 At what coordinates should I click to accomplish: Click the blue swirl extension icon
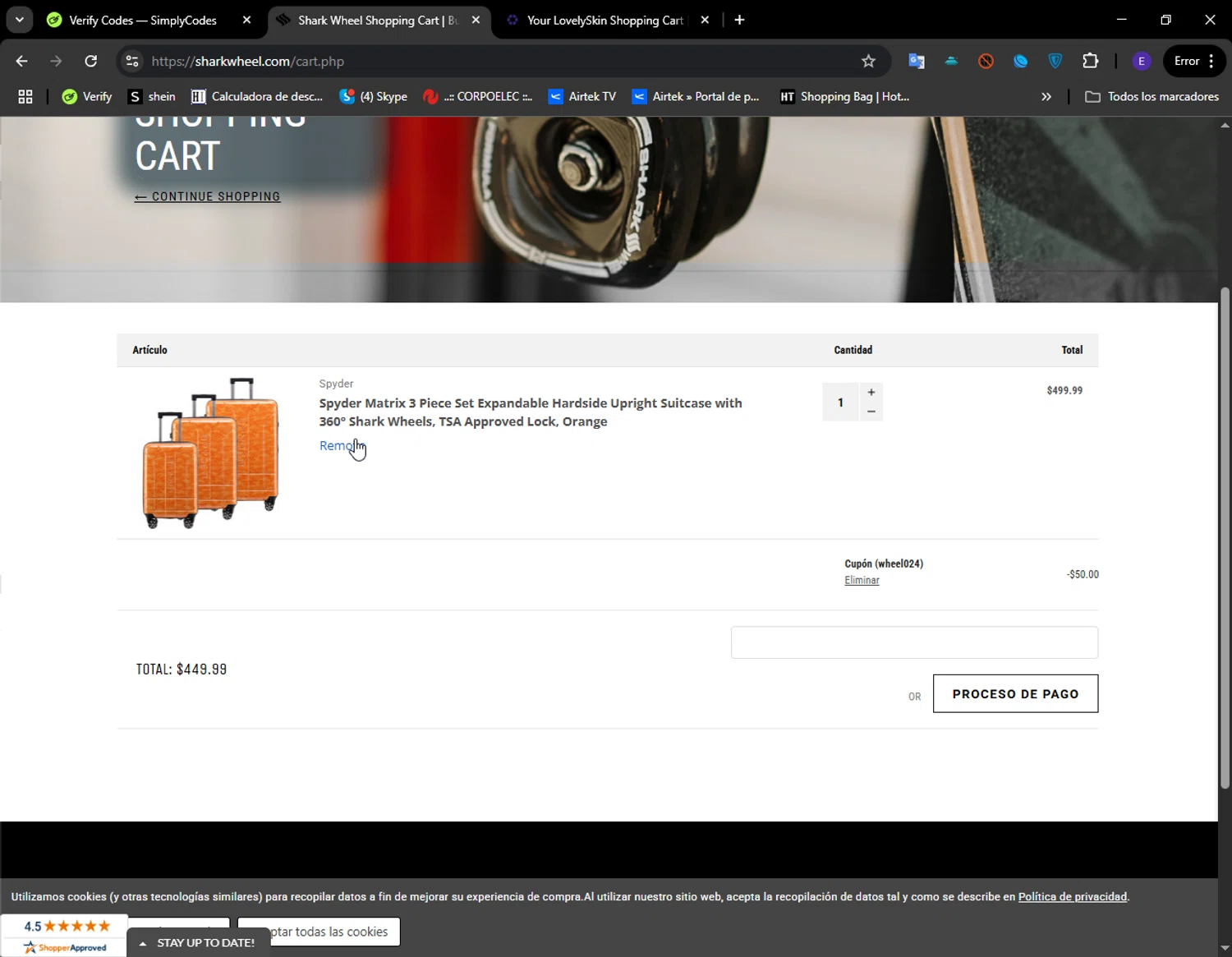coord(1020,61)
